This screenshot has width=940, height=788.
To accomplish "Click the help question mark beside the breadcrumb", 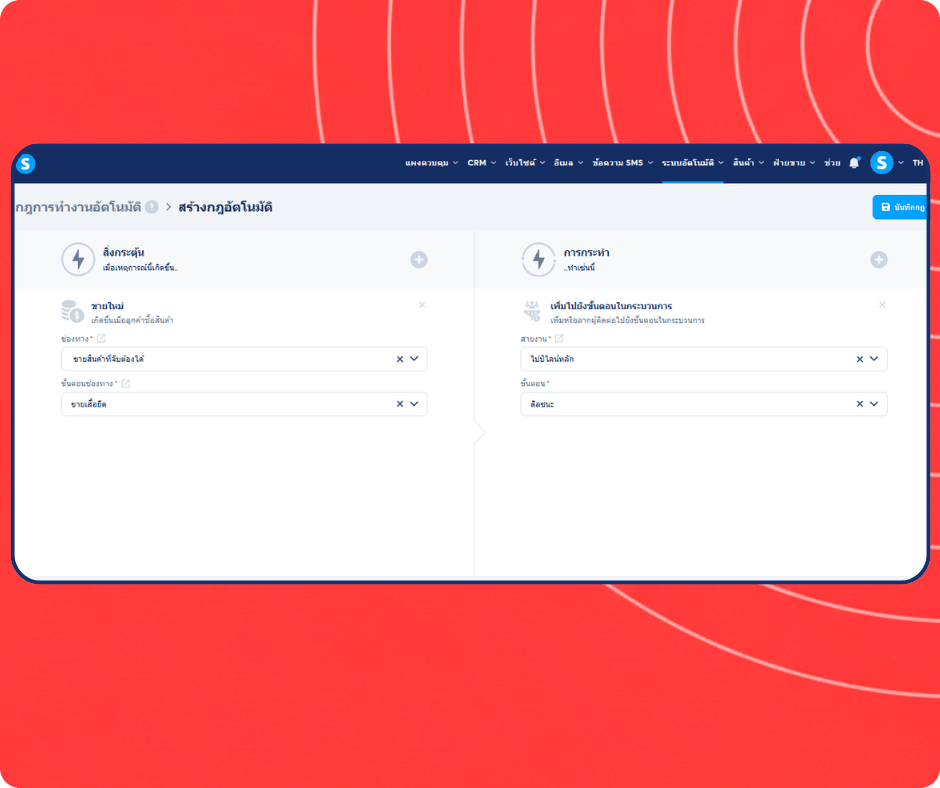I will 152,207.
